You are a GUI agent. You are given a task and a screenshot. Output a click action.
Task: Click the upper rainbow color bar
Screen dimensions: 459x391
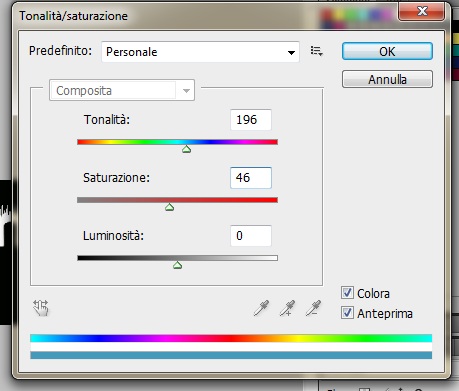(231, 338)
